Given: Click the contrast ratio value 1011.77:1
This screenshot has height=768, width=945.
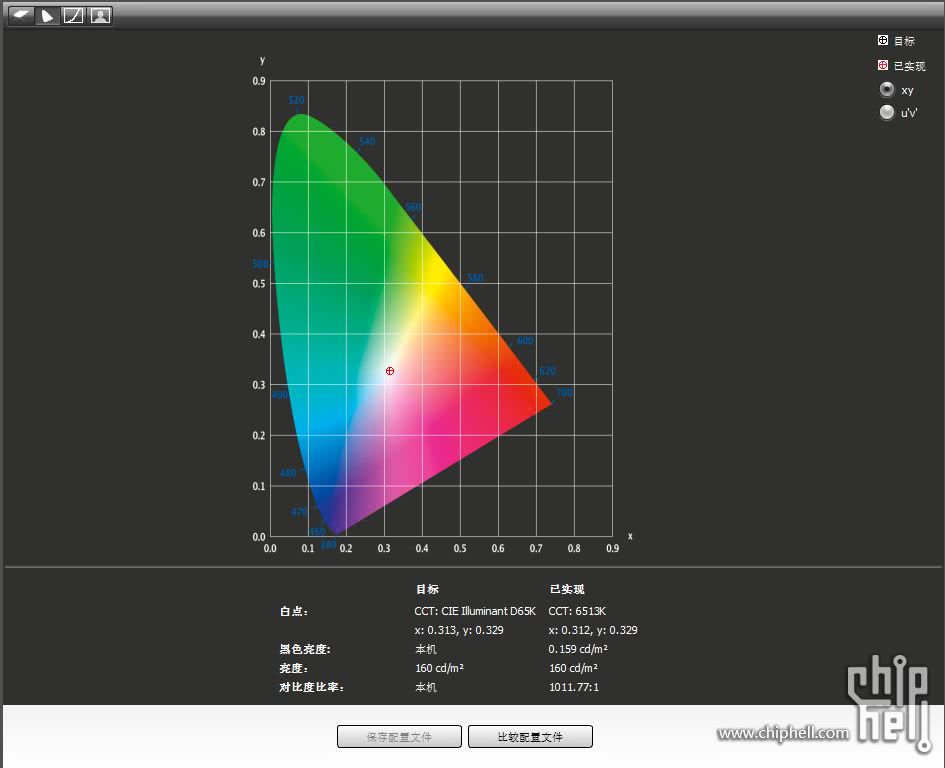Looking at the screenshot, I should click(574, 688).
